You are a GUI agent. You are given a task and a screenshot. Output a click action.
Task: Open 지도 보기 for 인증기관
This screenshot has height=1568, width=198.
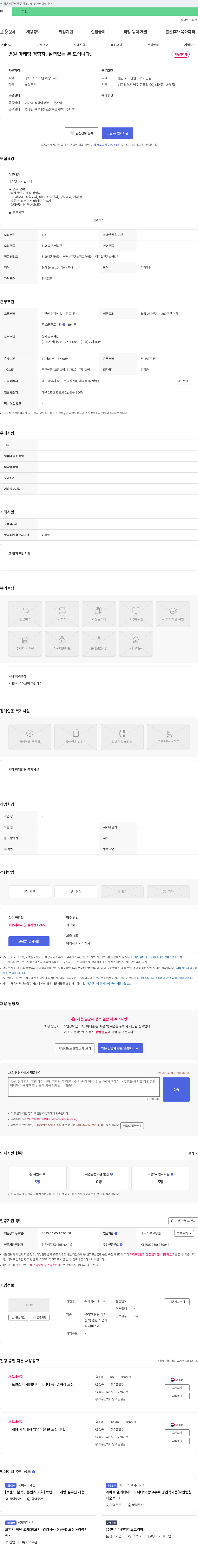tap(184, 1233)
